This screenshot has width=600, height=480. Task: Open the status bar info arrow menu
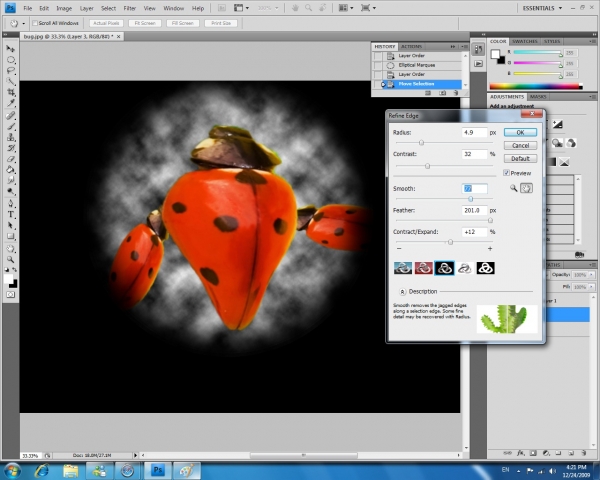135,456
